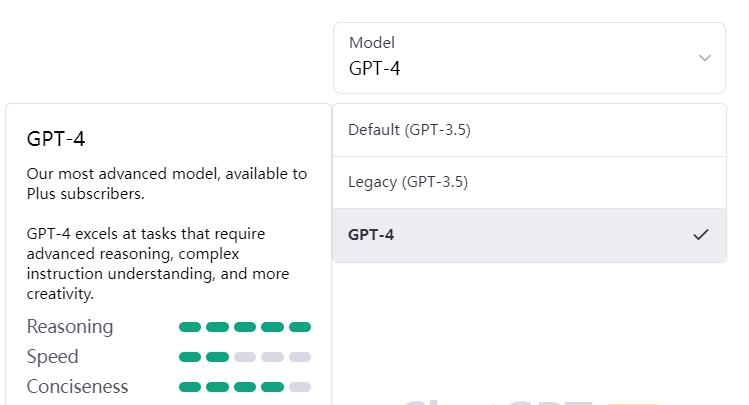
Task: Click the last gray Speed pill
Action: click(x=300, y=357)
